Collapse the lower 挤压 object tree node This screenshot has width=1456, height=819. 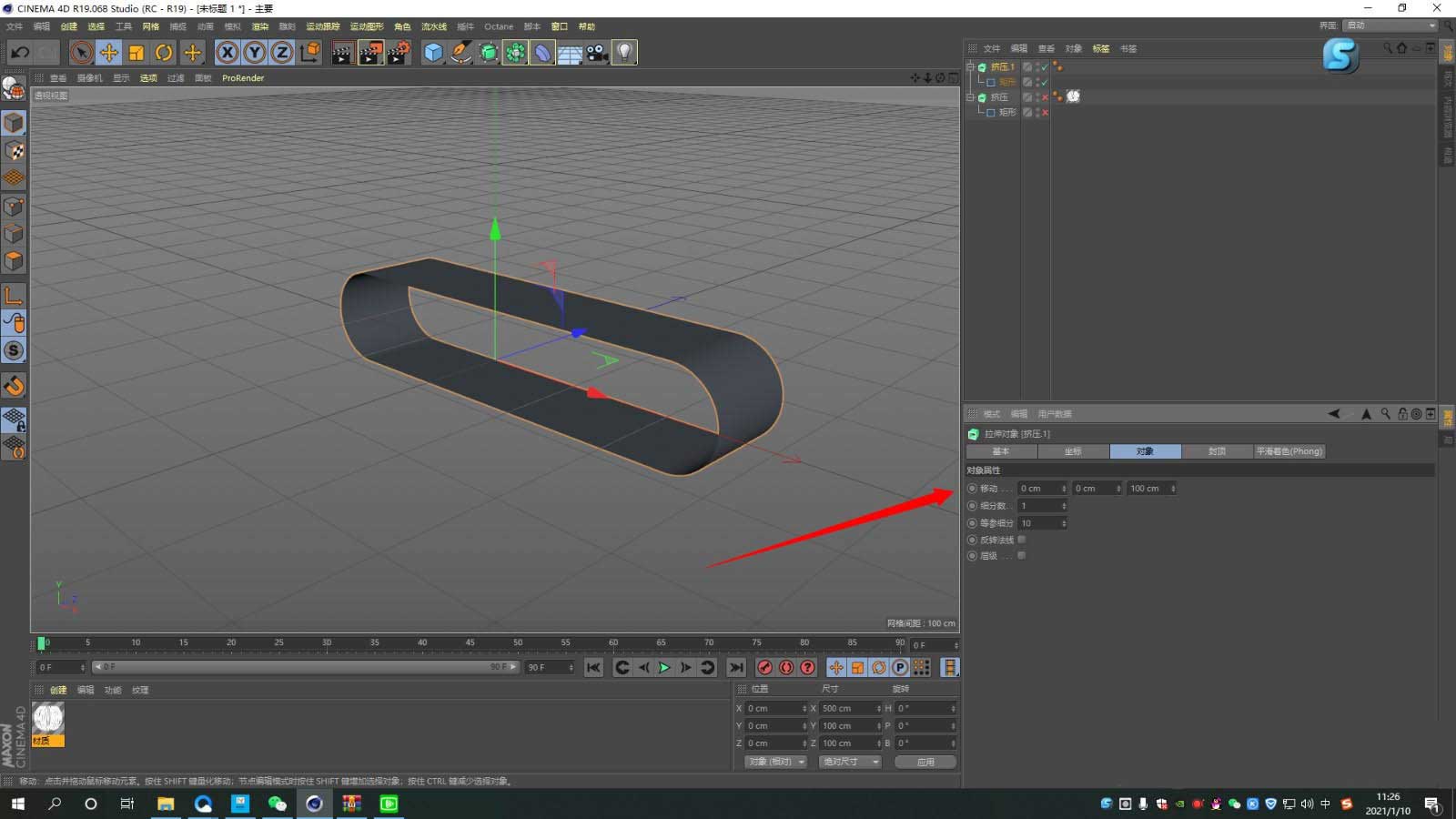click(x=970, y=96)
